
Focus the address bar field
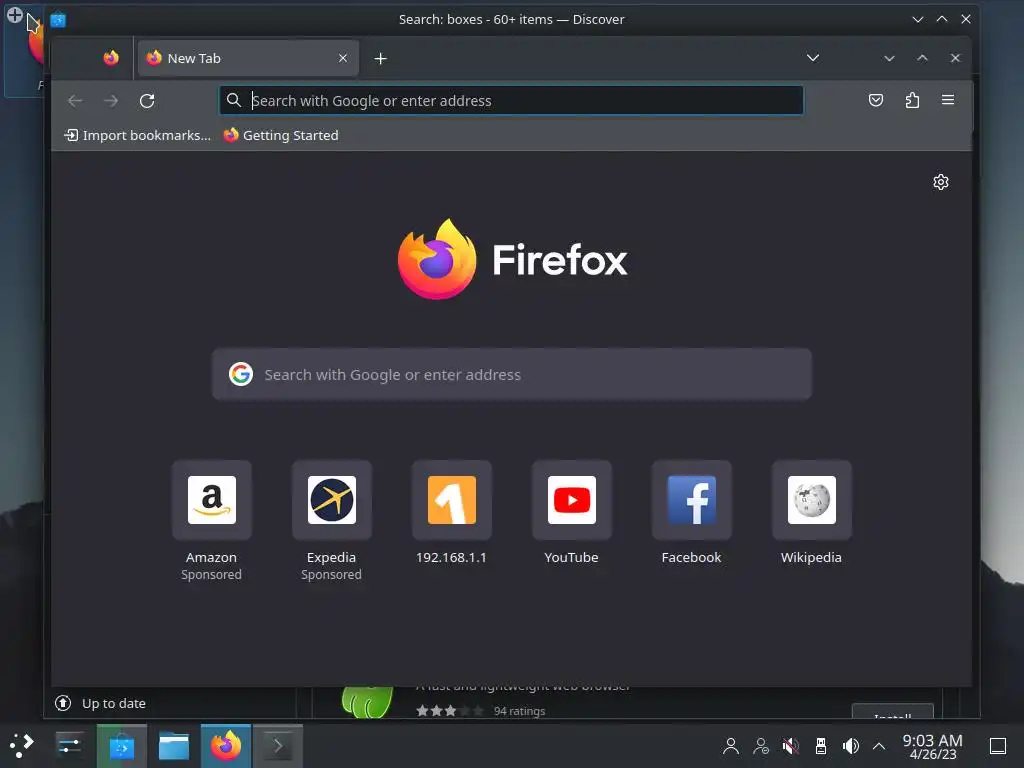click(511, 101)
